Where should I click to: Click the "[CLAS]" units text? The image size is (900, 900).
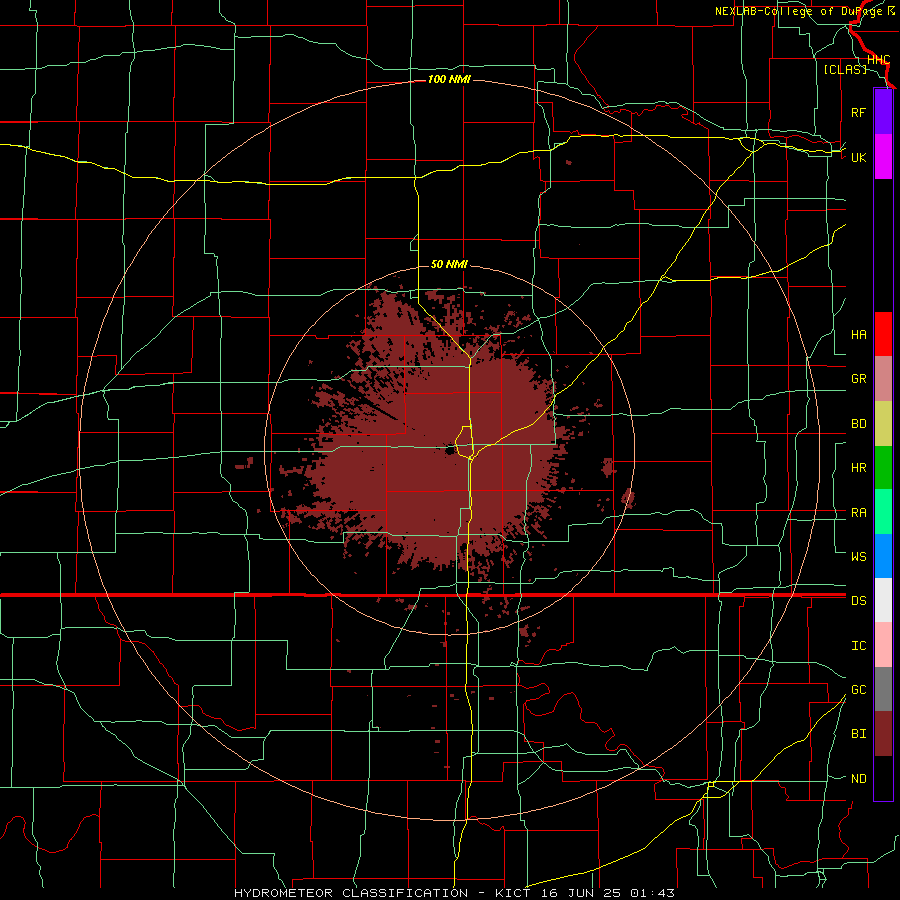coord(845,69)
